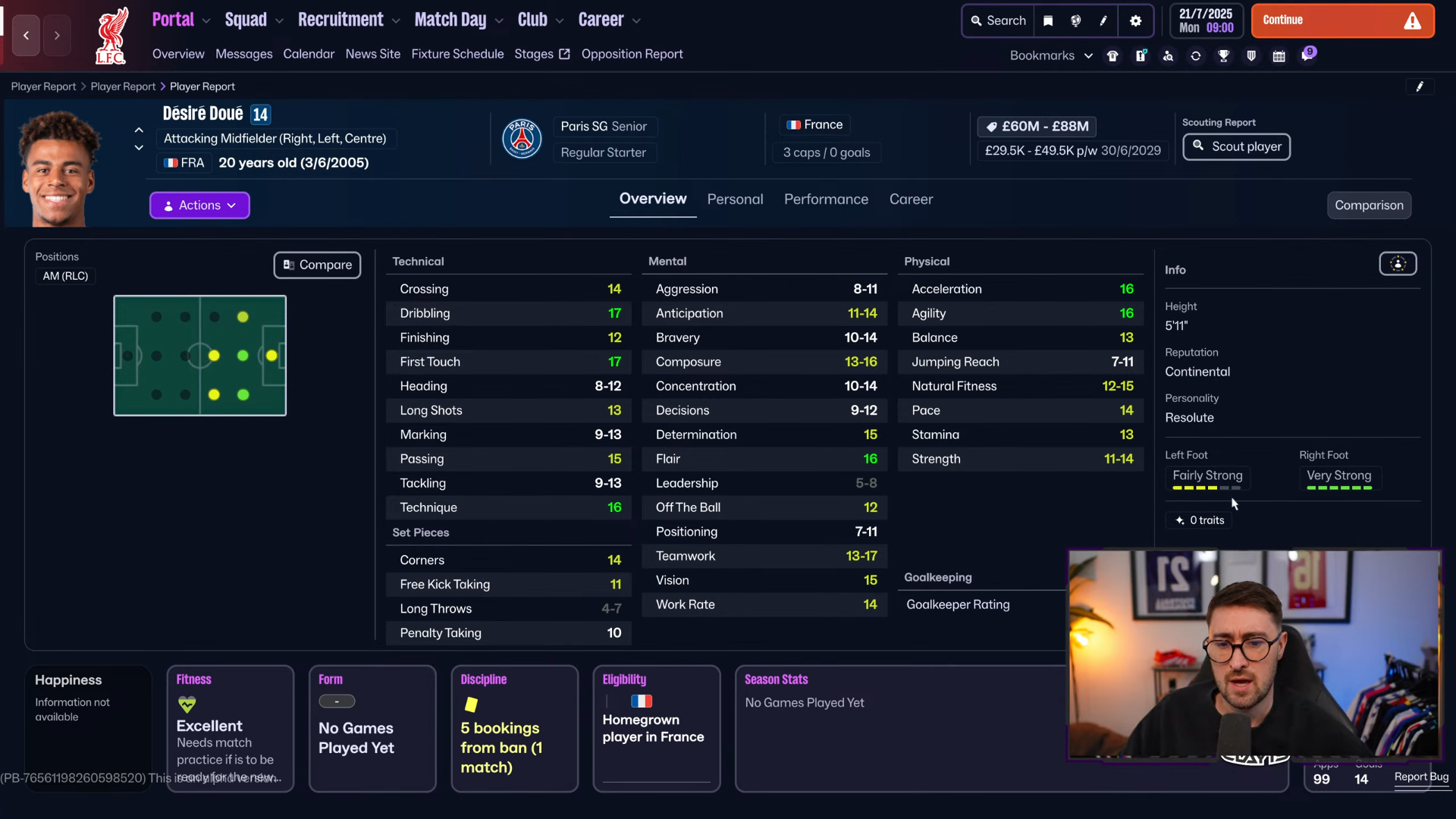1456x819 pixels.
Task: Click the Left Foot strength bar
Action: click(x=1206, y=488)
